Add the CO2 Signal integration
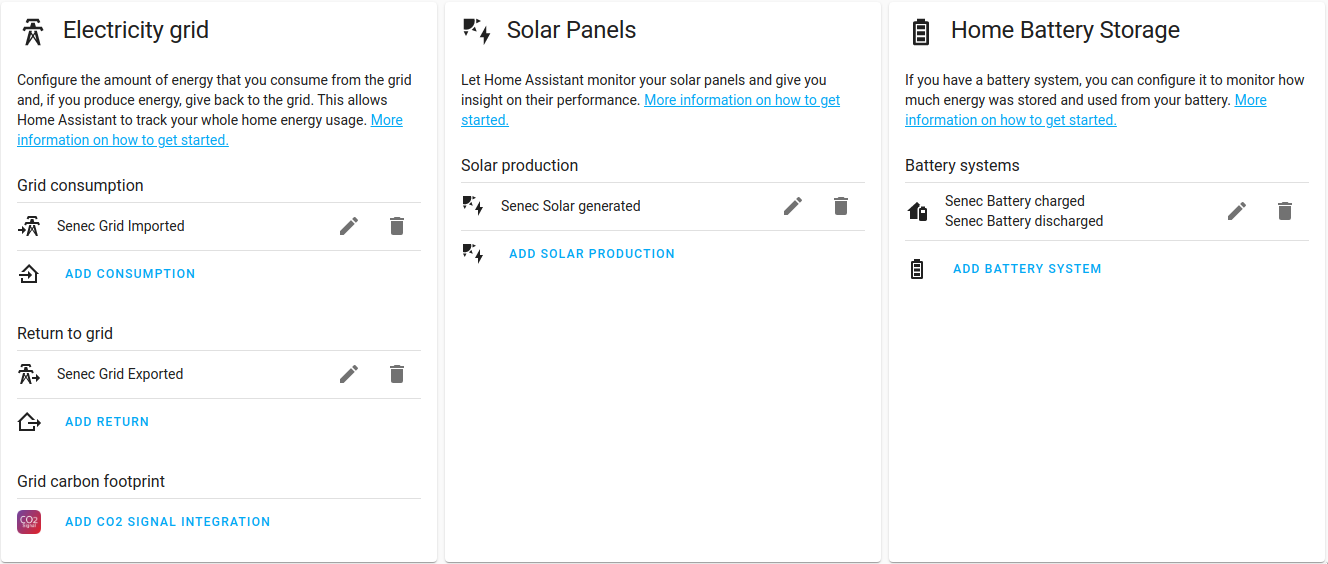The image size is (1328, 564). (x=167, y=522)
